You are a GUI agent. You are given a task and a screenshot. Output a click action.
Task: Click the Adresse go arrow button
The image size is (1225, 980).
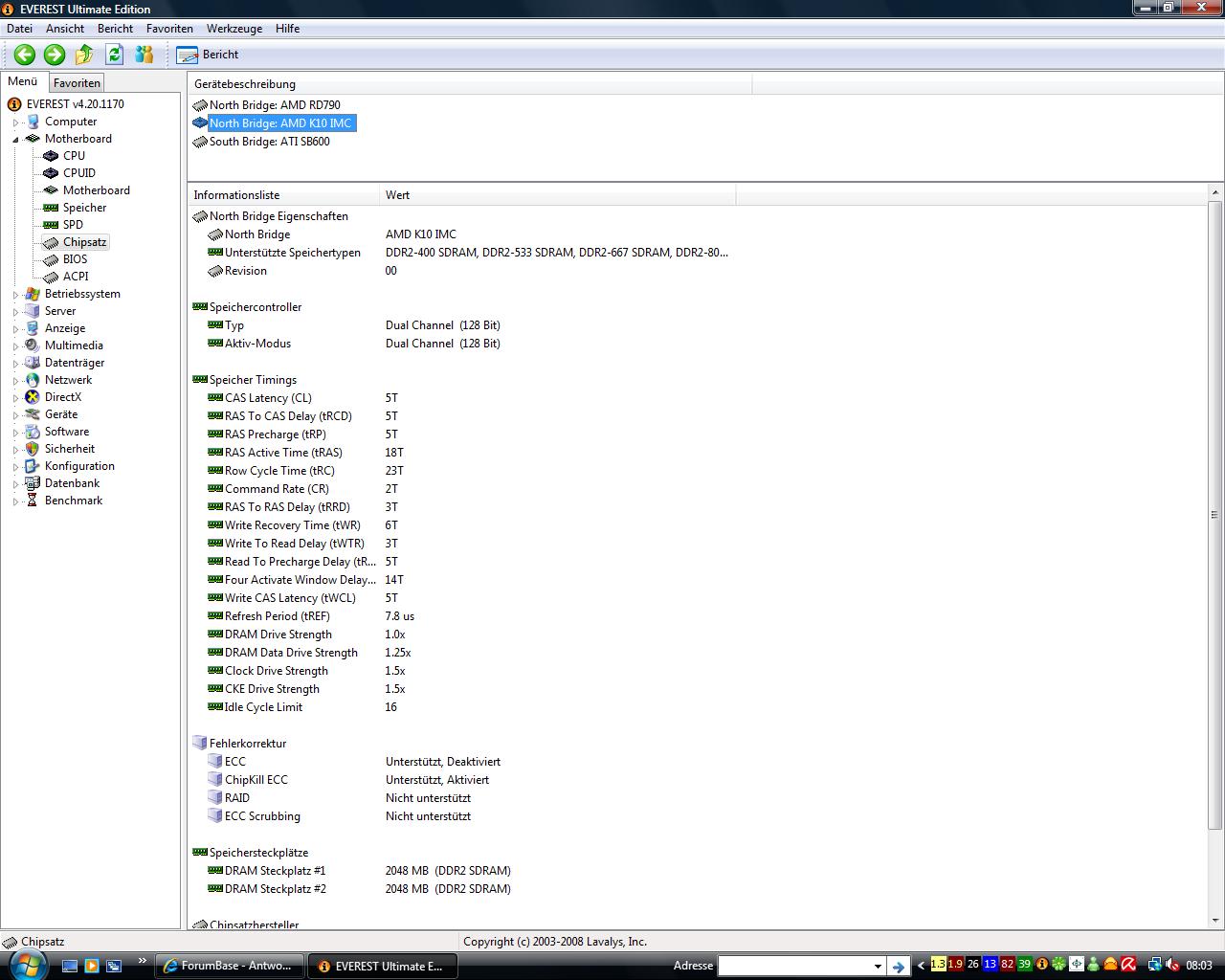pyautogui.click(x=898, y=967)
